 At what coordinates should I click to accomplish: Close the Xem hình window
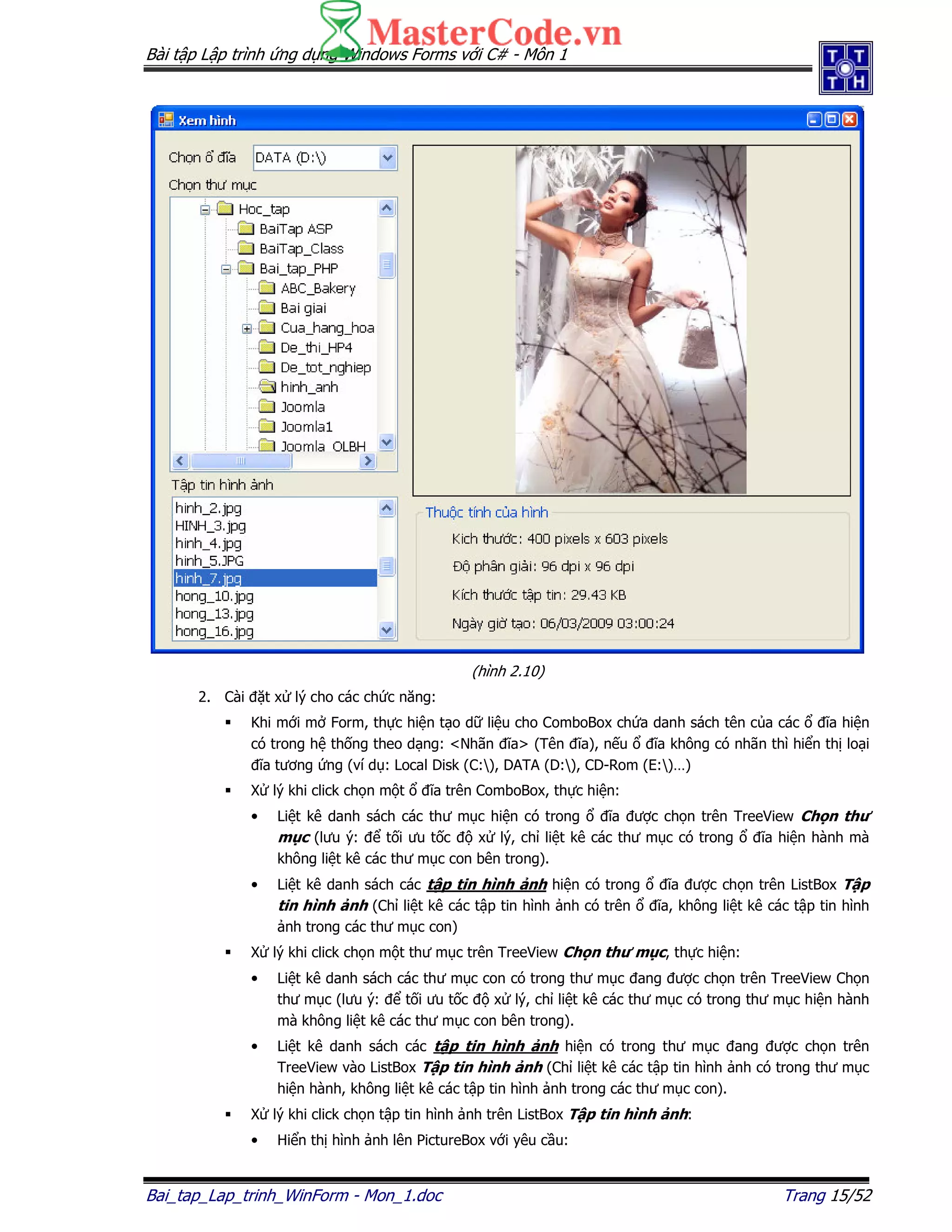coord(849,119)
